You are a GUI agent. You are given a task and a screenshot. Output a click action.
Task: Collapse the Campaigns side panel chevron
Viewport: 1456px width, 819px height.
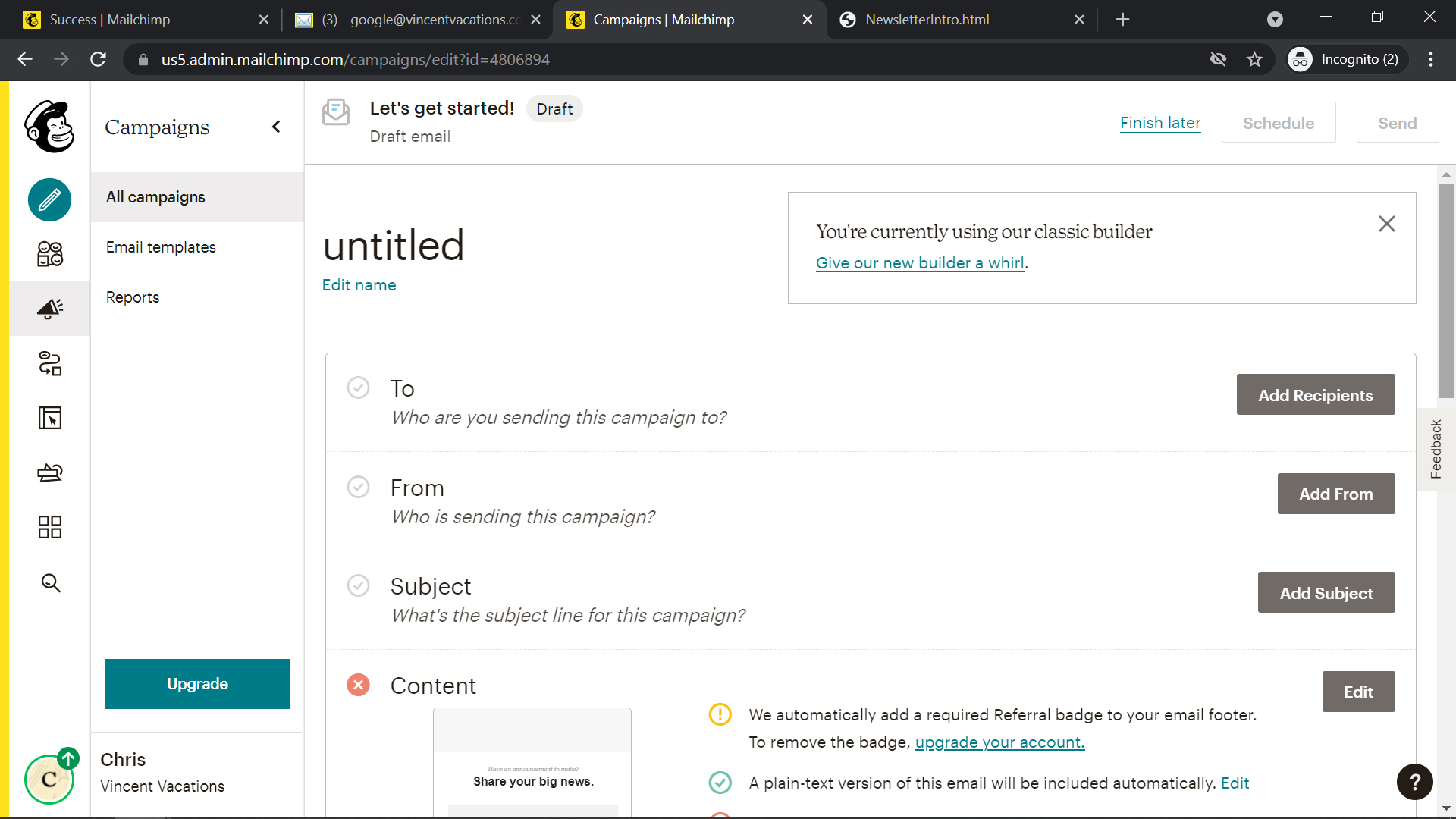pyautogui.click(x=276, y=127)
